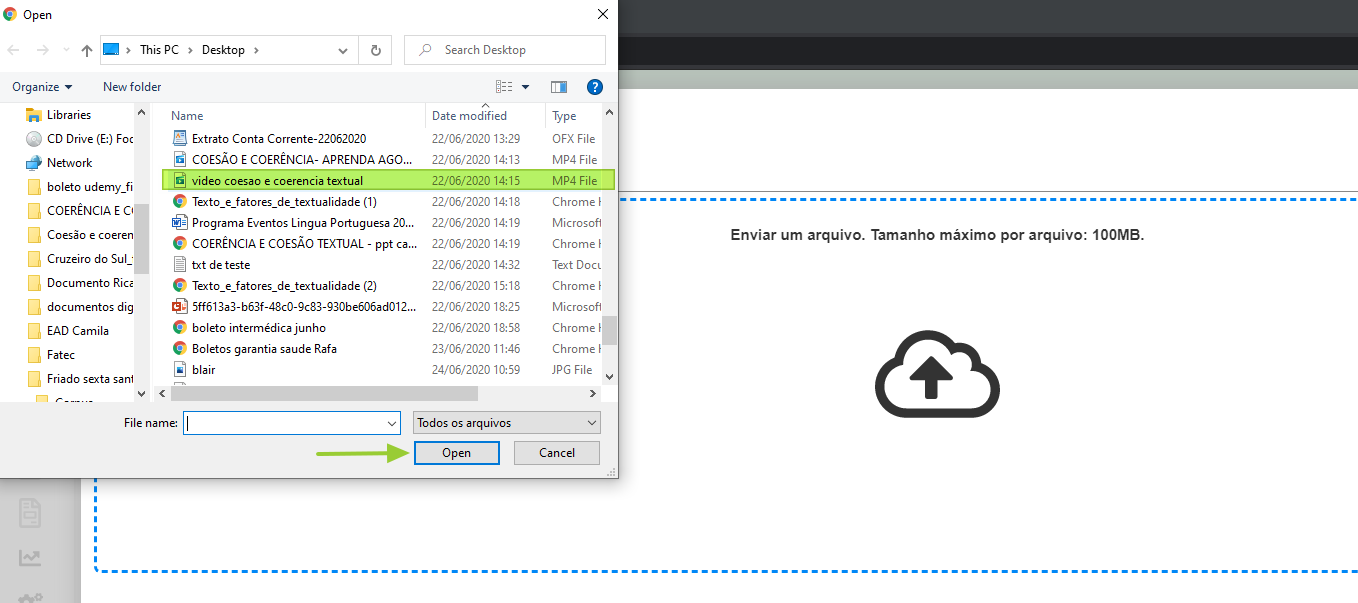
Task: Open the Fatec folder in sidebar
Action: (50, 355)
